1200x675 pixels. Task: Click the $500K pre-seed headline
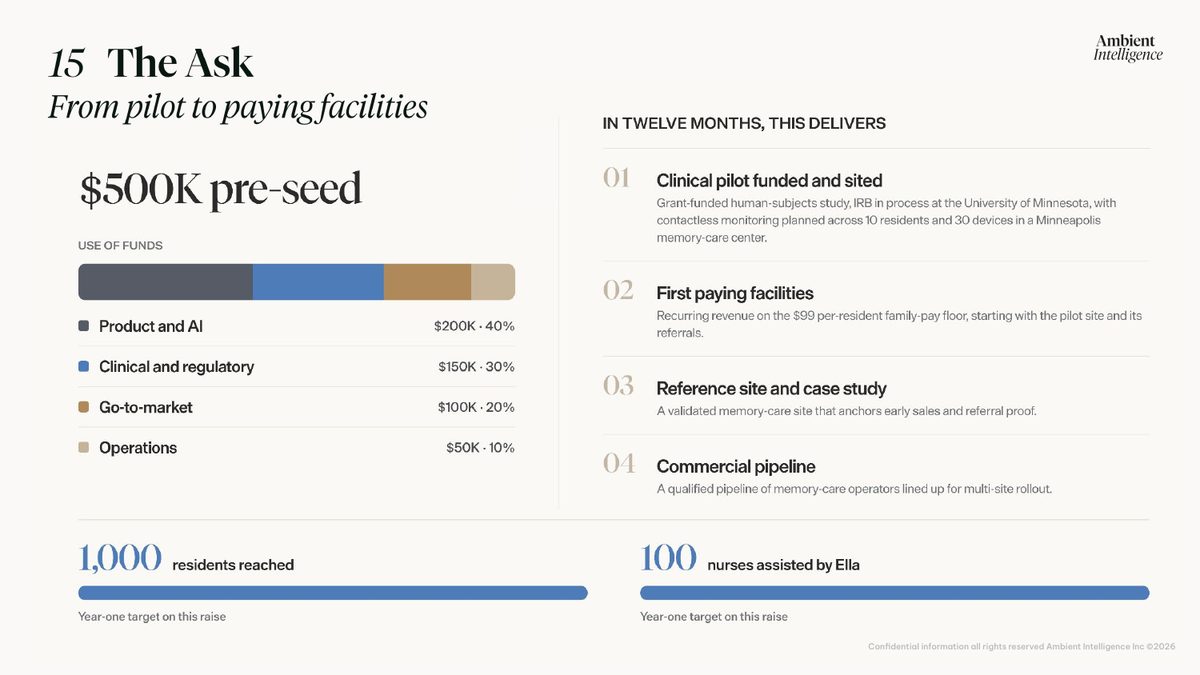tap(221, 189)
